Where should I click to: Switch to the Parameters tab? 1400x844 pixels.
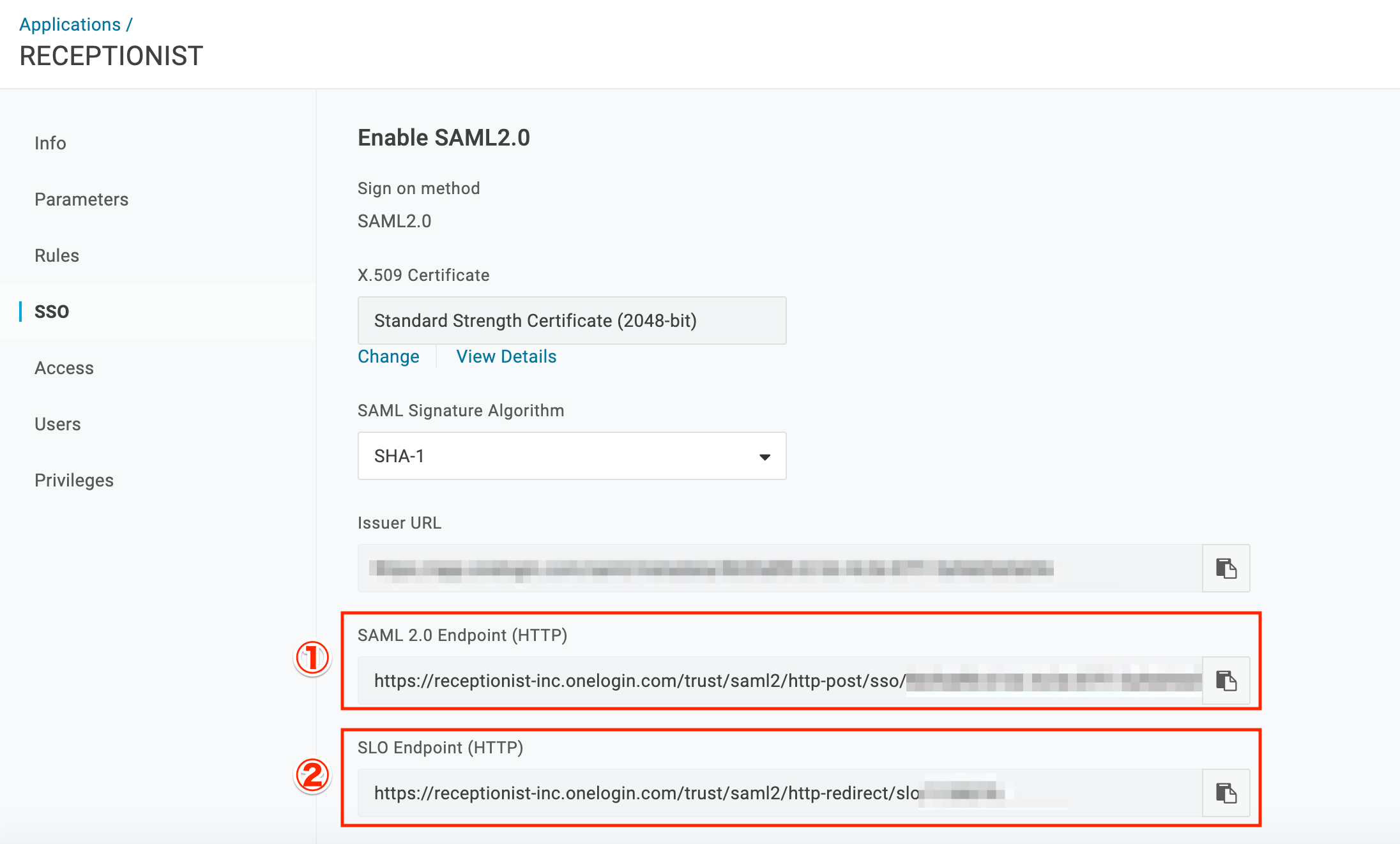82,199
